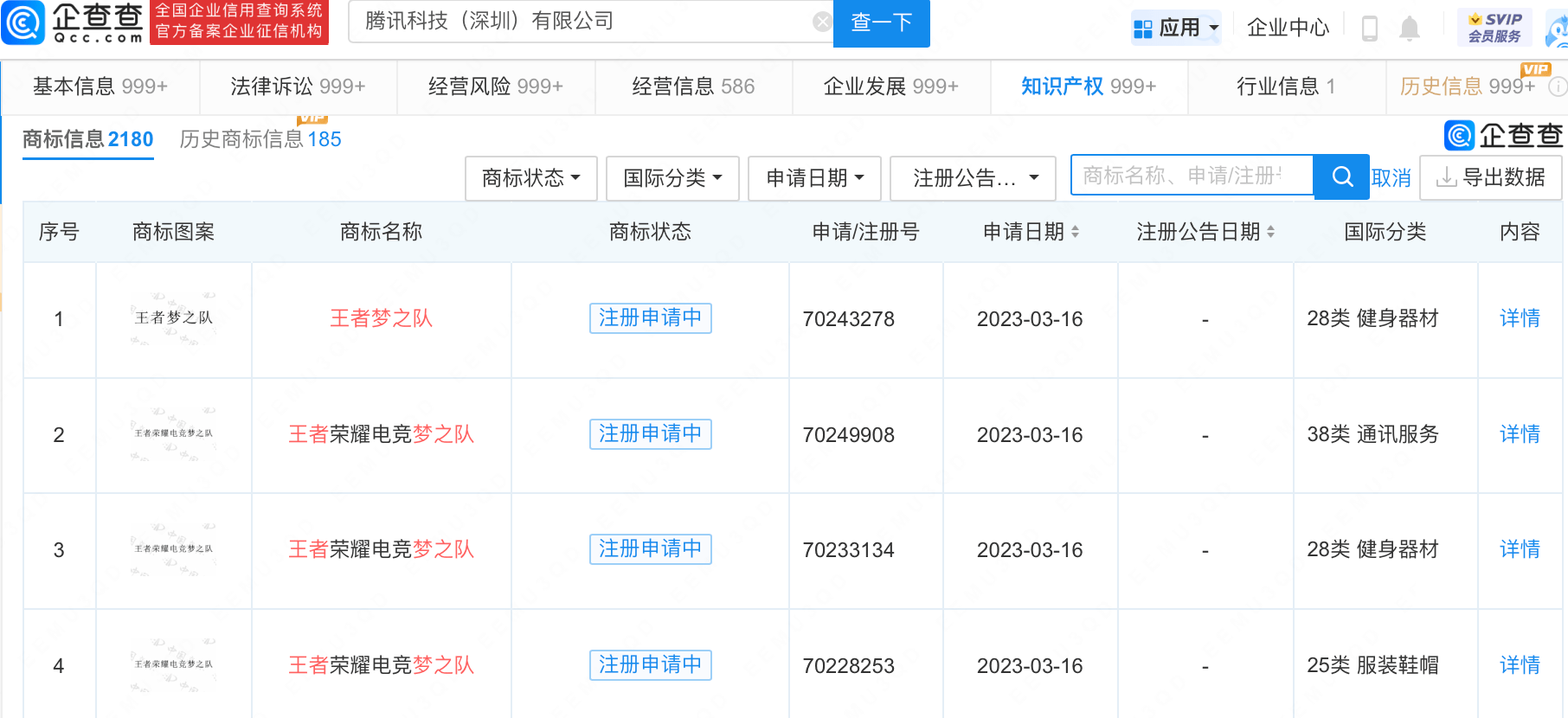The image size is (1568, 718).
Task: Select registration number 70249908
Action: 849,435
